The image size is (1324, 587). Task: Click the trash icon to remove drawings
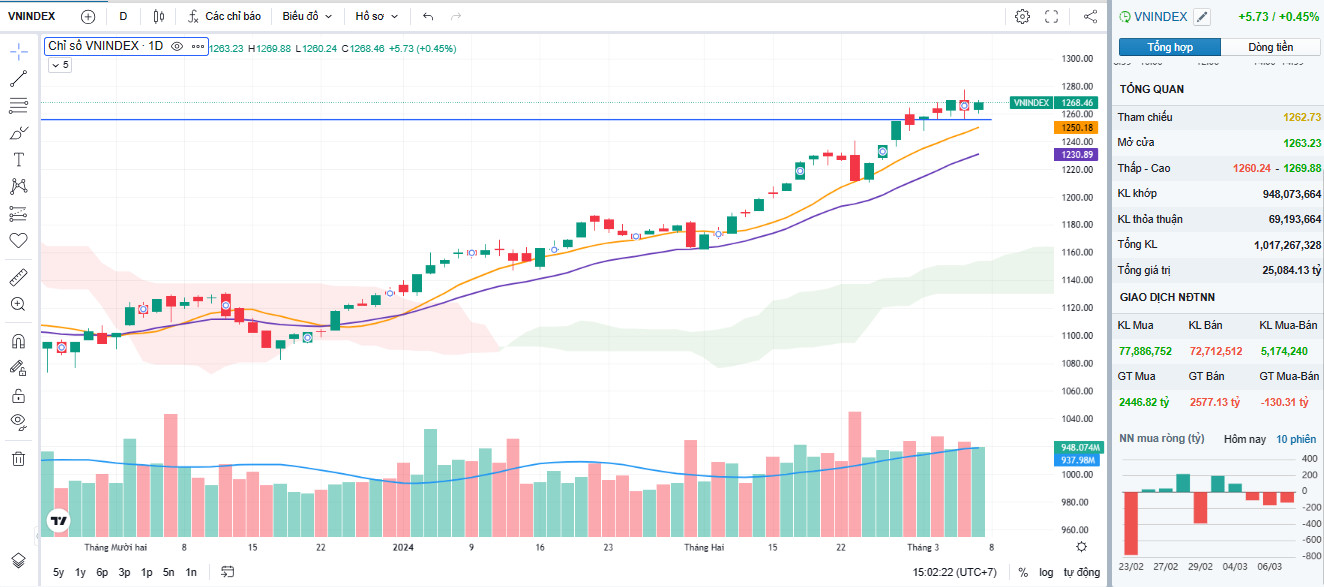click(x=18, y=459)
